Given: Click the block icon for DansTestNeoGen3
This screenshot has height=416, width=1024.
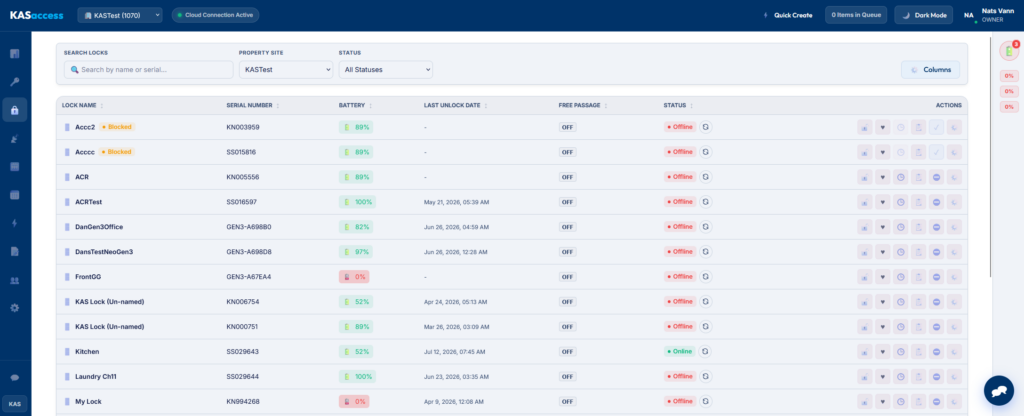Looking at the screenshot, I should 936,251.
